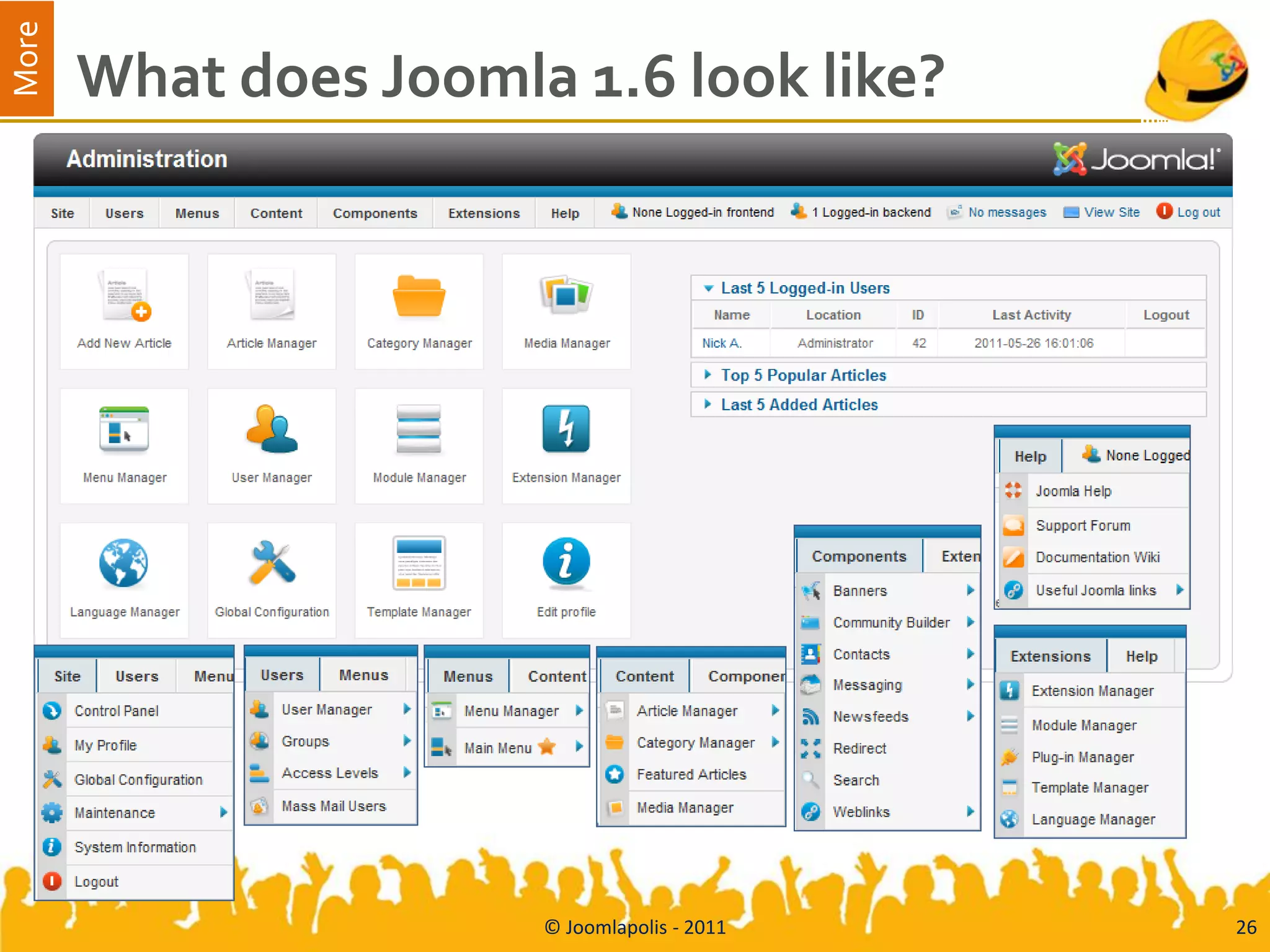Expand the Maintenance submenu arrow
The width and height of the screenshot is (1270, 952).
point(223,812)
